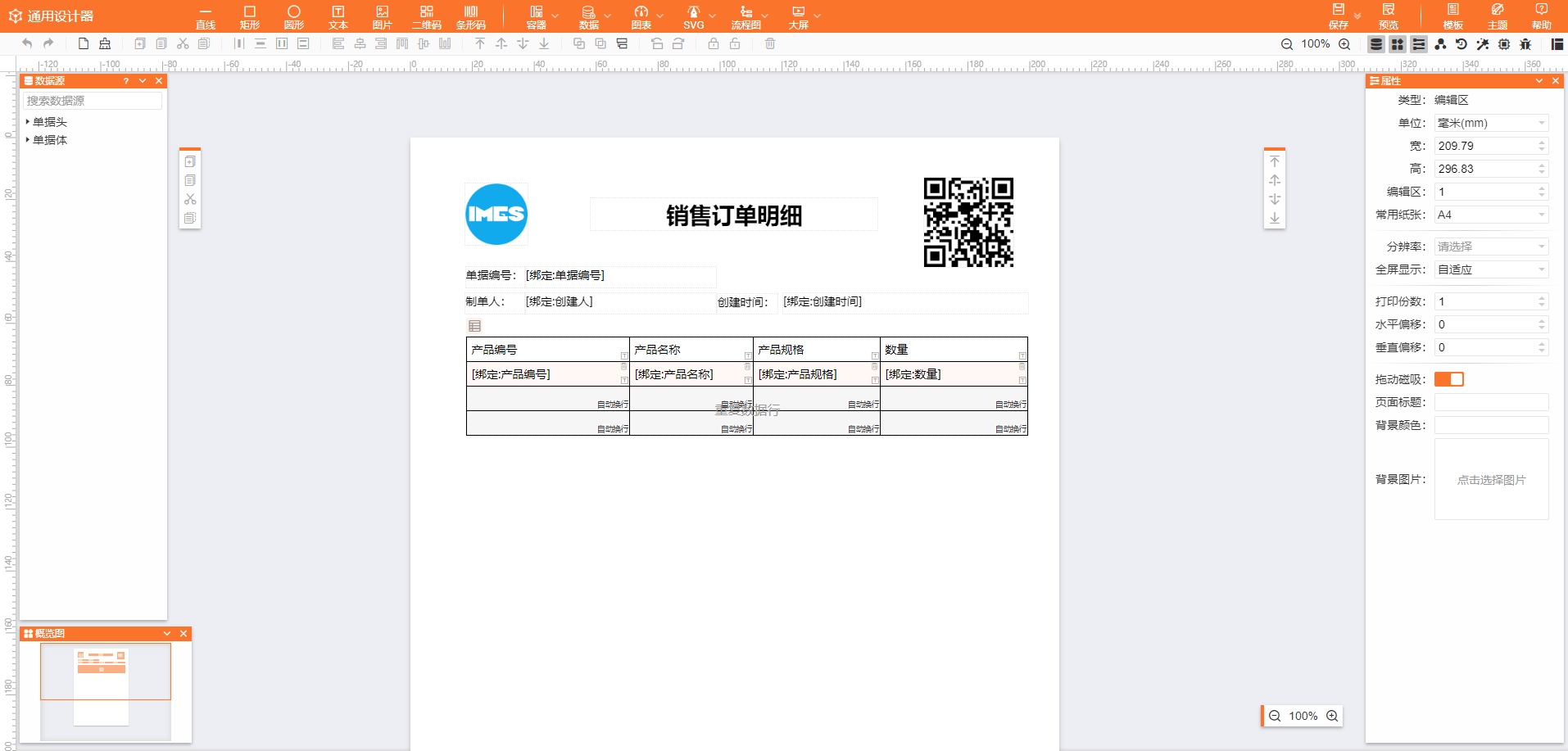Toggle the 拖动磁吸 snap switch
The width and height of the screenshot is (1568, 751).
1448,379
